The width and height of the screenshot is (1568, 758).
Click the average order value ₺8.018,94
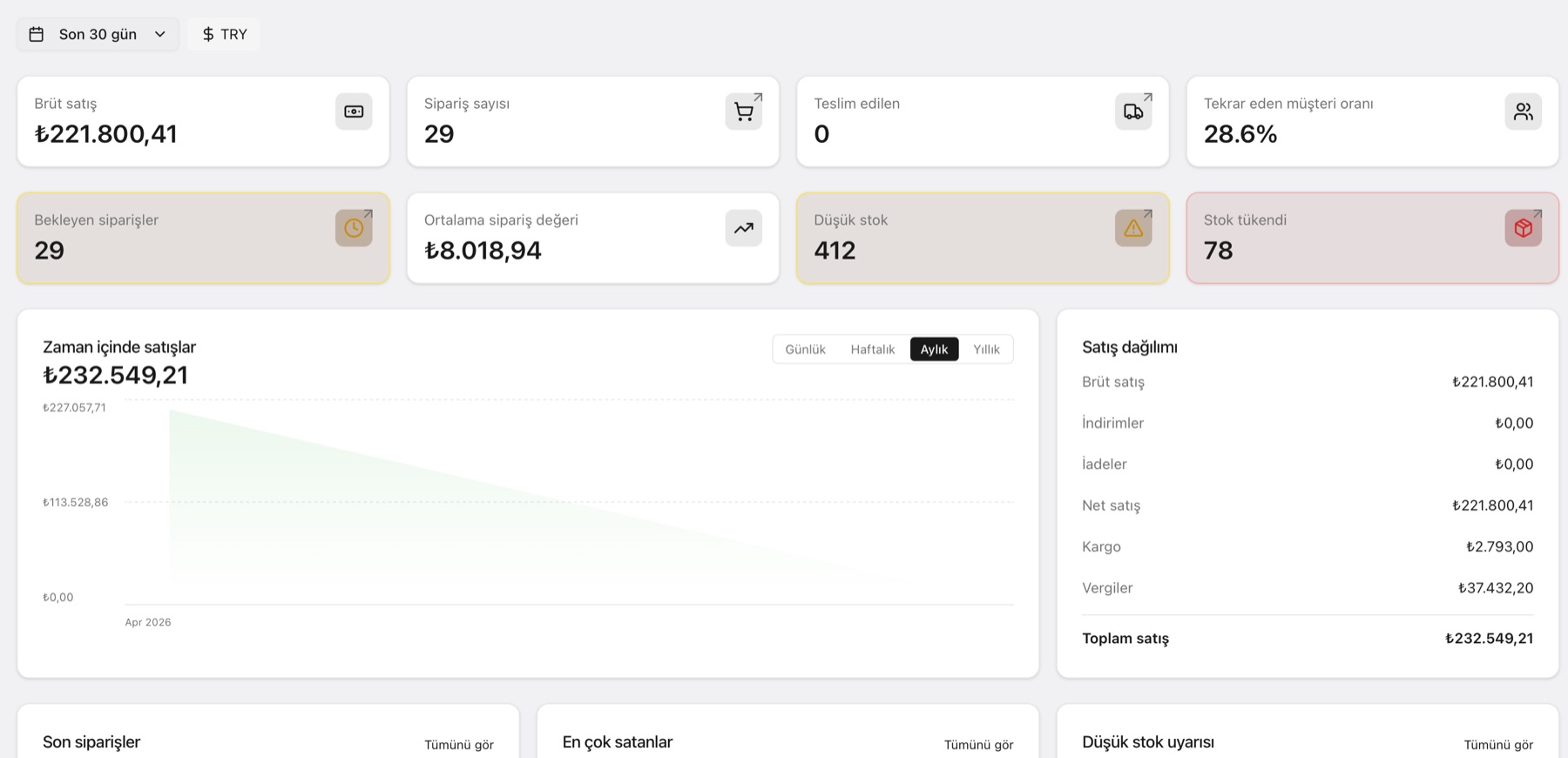point(483,251)
